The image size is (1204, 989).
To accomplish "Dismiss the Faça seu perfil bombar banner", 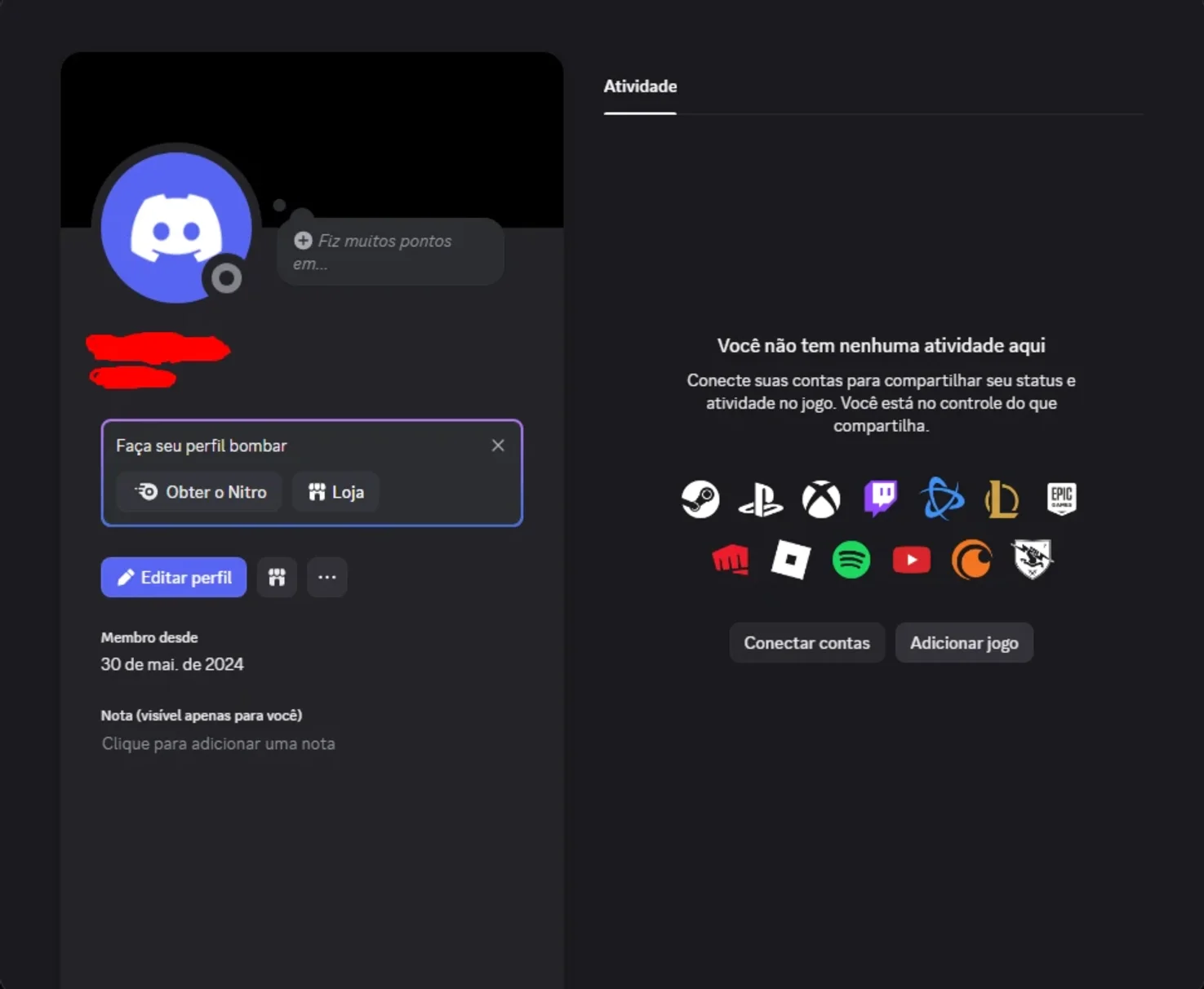I will (x=498, y=446).
